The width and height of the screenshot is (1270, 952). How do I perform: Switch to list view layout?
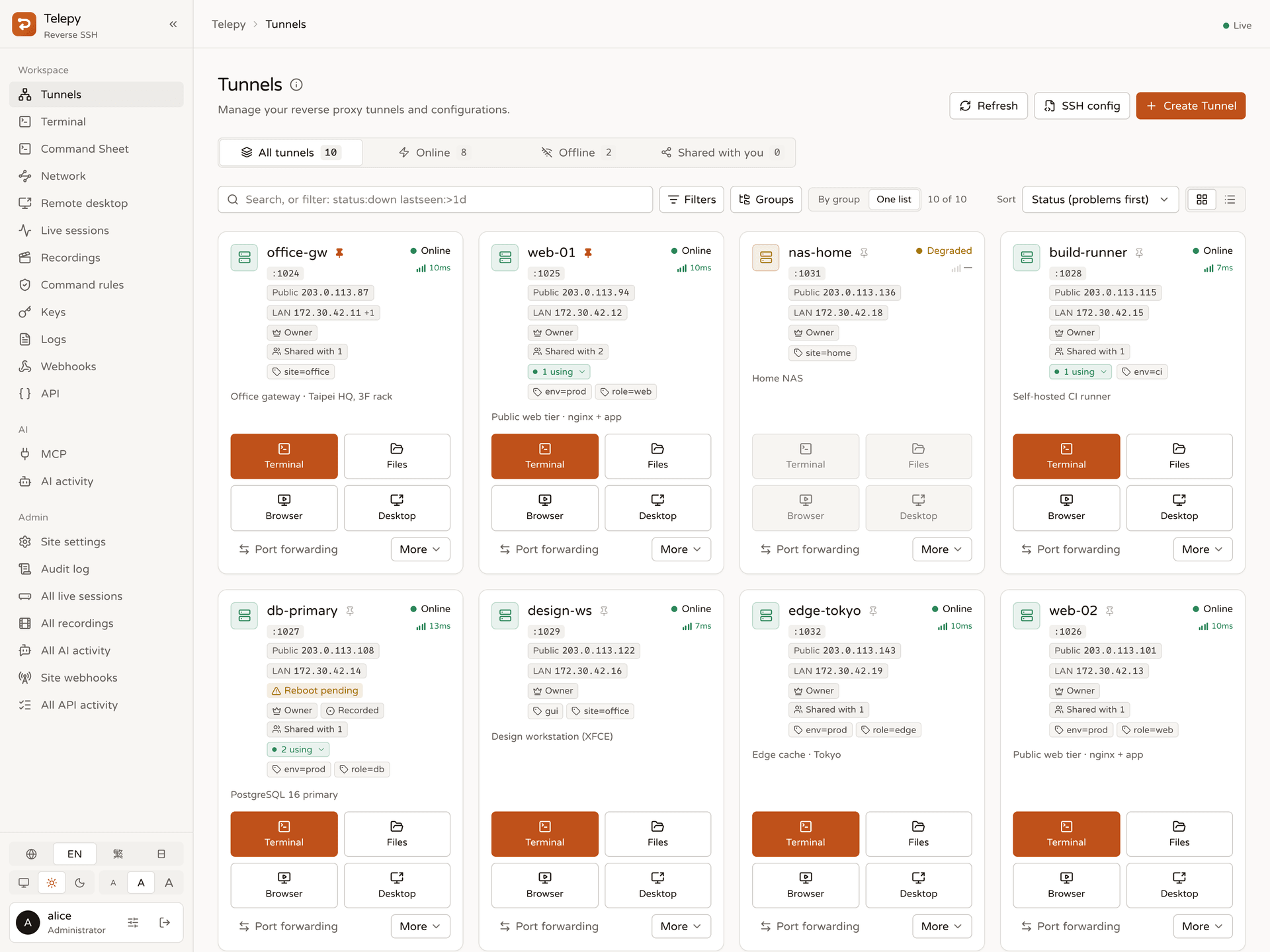coord(1230,200)
